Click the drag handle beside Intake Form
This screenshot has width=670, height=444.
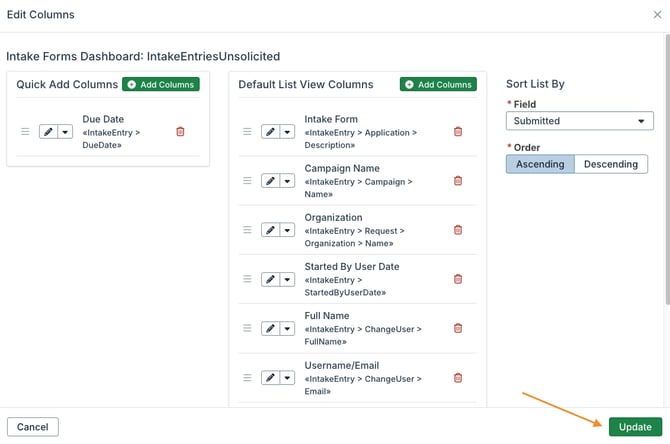tap(247, 131)
